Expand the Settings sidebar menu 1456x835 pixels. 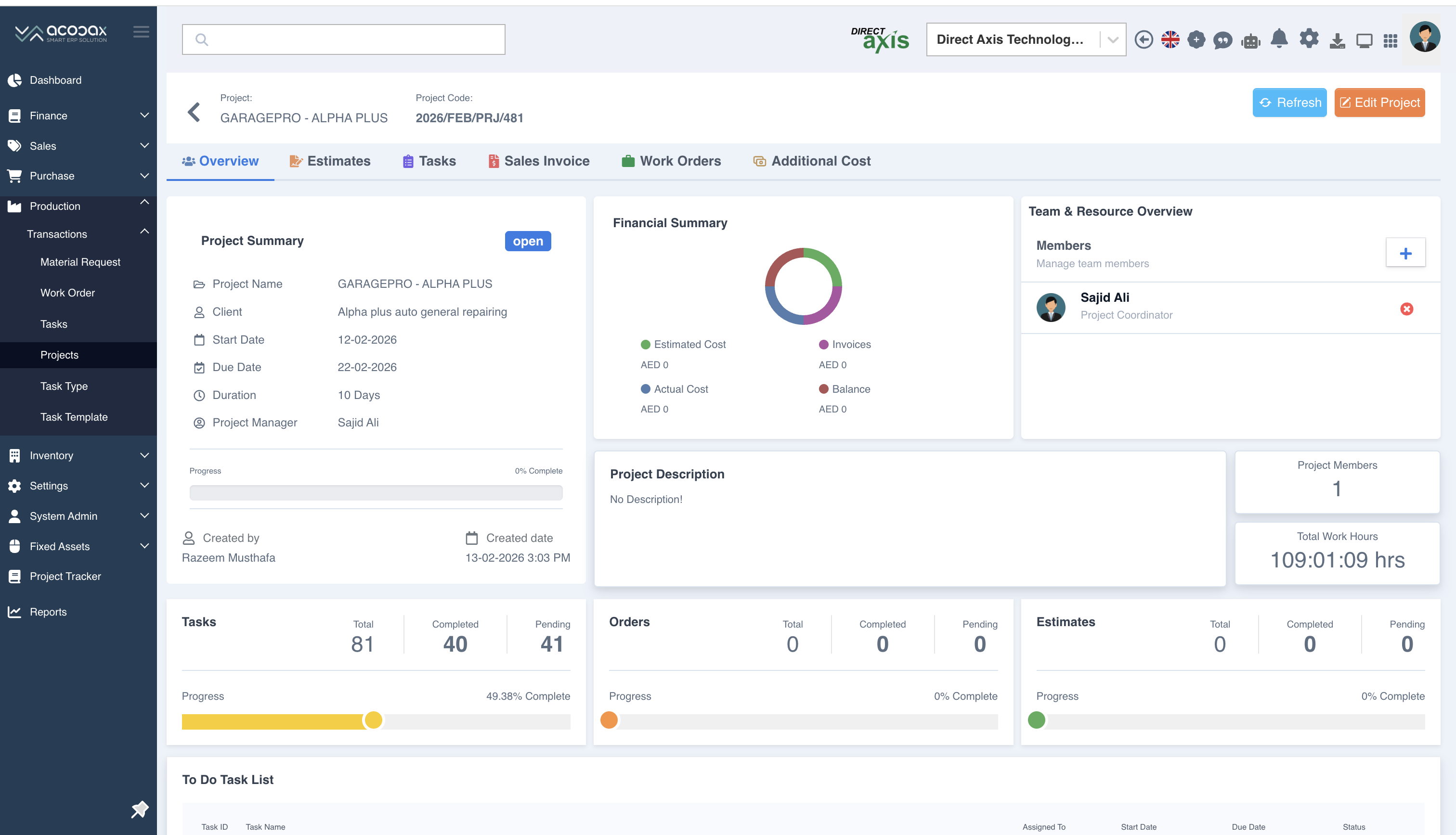click(x=78, y=486)
